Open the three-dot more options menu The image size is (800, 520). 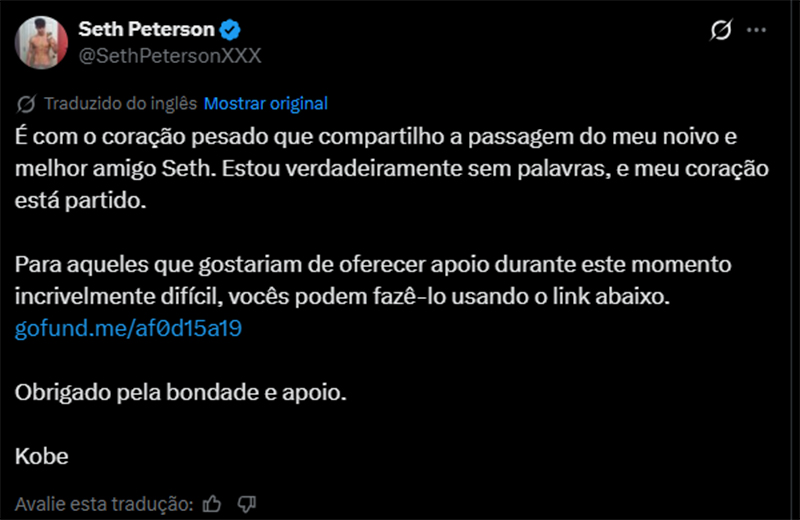point(757,31)
